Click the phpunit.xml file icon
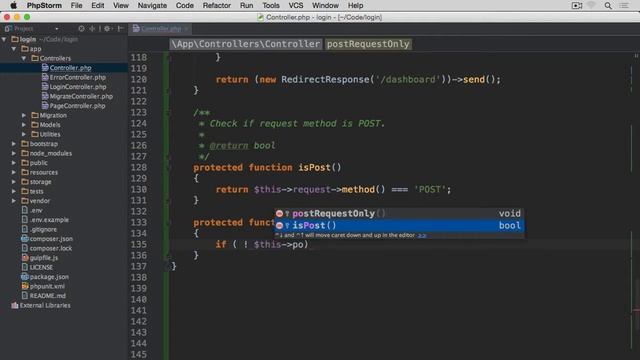Viewport: 640px width, 360px height. 25,286
